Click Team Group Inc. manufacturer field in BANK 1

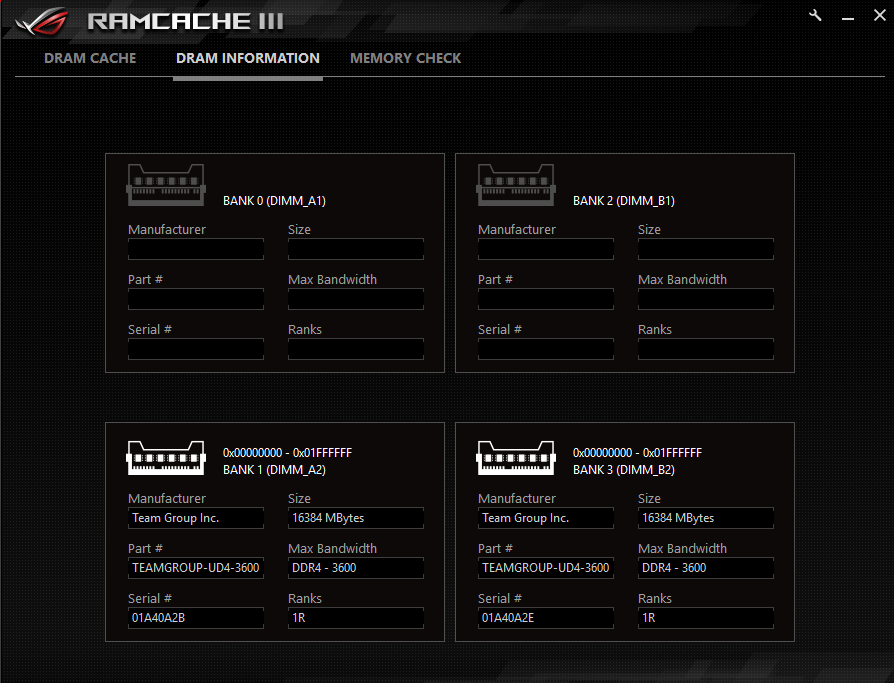coord(196,518)
